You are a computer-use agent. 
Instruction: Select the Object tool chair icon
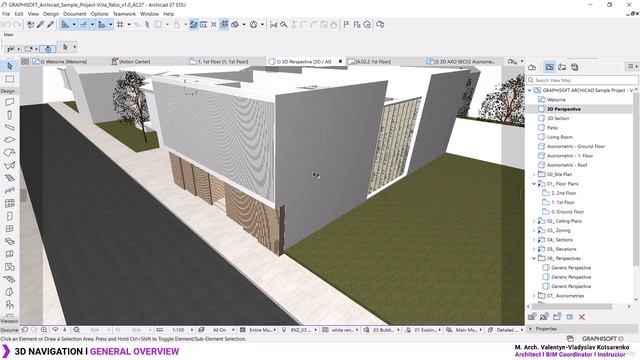click(x=10, y=304)
